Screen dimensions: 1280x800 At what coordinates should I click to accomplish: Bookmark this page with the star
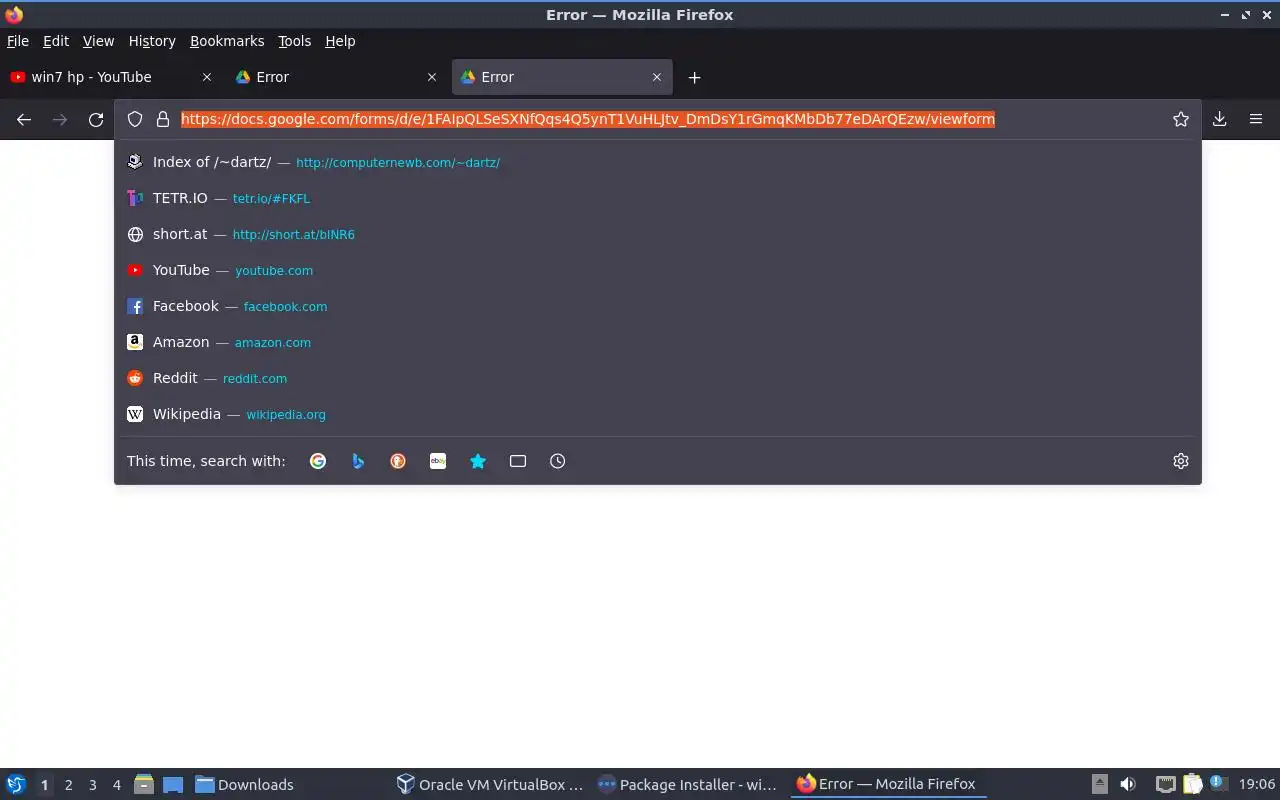click(x=1181, y=119)
